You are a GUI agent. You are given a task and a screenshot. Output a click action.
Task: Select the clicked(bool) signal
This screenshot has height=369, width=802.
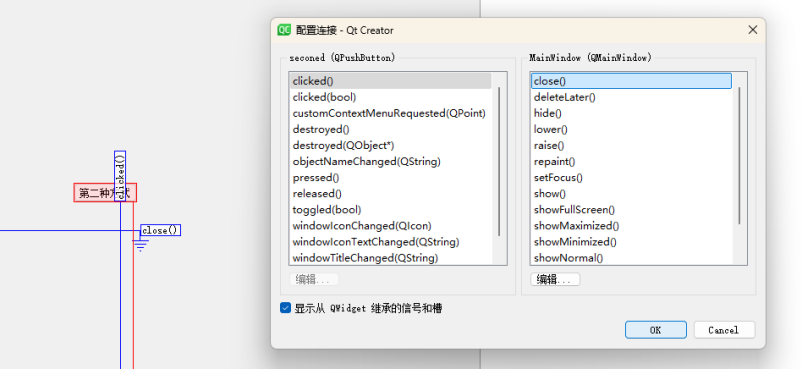point(391,97)
